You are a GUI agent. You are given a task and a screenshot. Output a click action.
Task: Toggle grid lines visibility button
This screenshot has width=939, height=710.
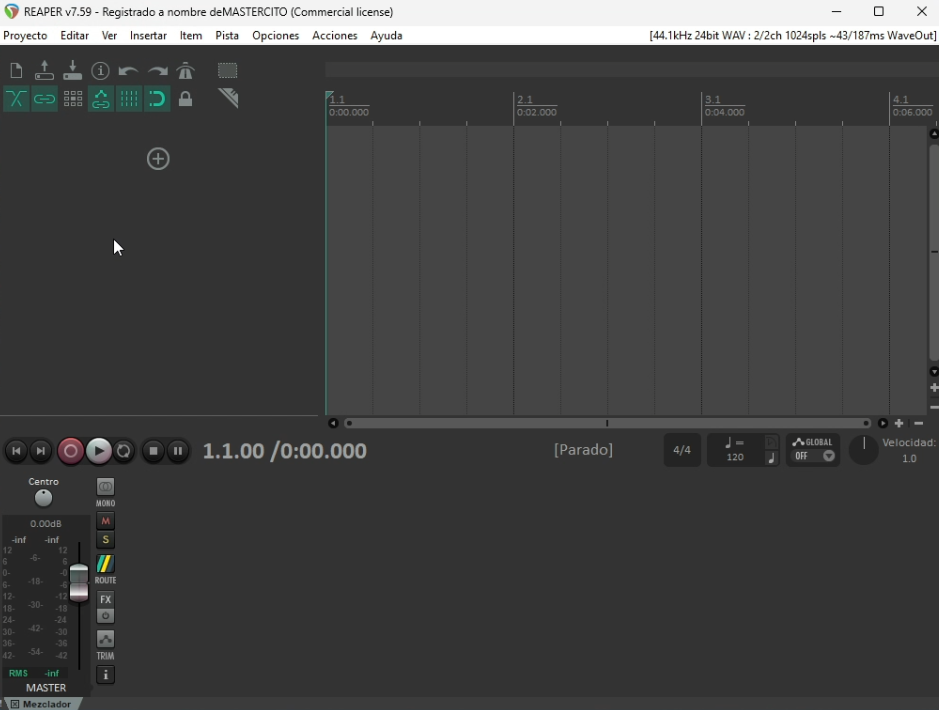click(129, 99)
